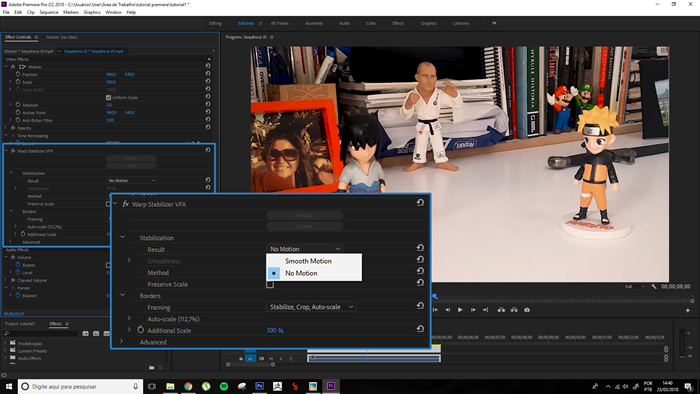This screenshot has height=394, width=700.
Task: Click Analyze button in enlarged Warp Stabilizer
Action: (x=304, y=215)
